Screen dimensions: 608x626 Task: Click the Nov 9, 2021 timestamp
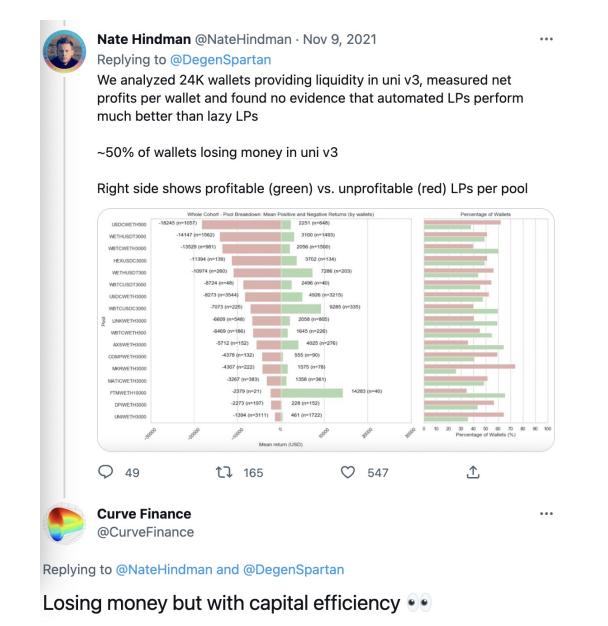tap(341, 39)
